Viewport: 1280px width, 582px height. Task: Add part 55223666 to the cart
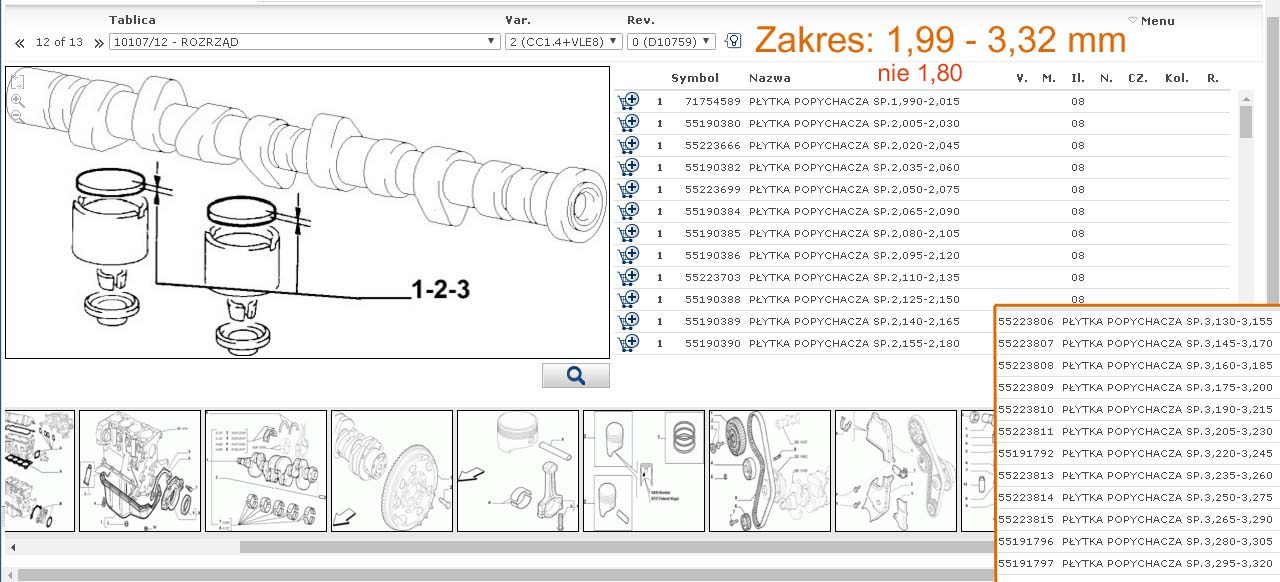pos(628,145)
